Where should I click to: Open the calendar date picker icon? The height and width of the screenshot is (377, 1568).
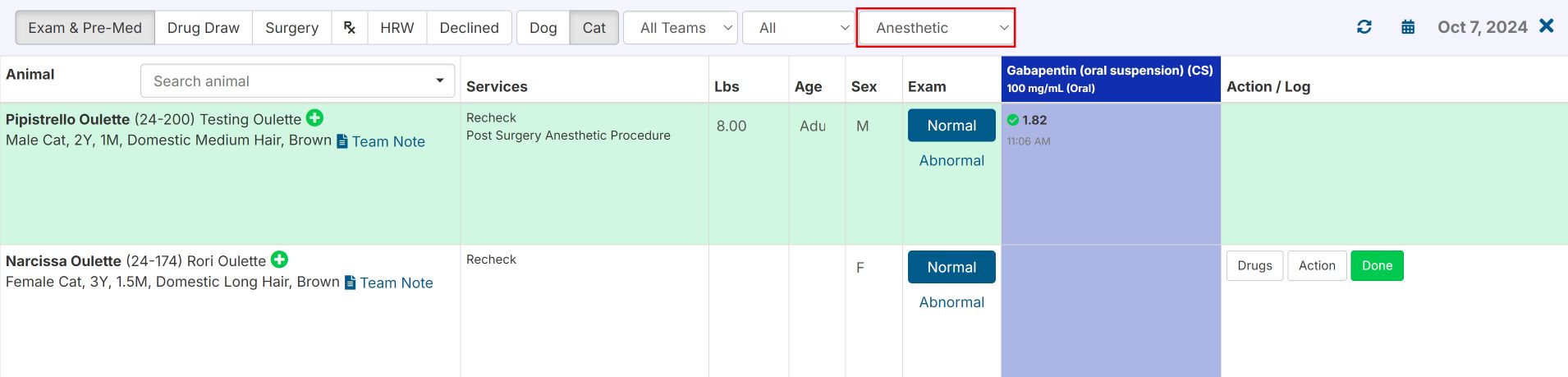pyautogui.click(x=1408, y=27)
